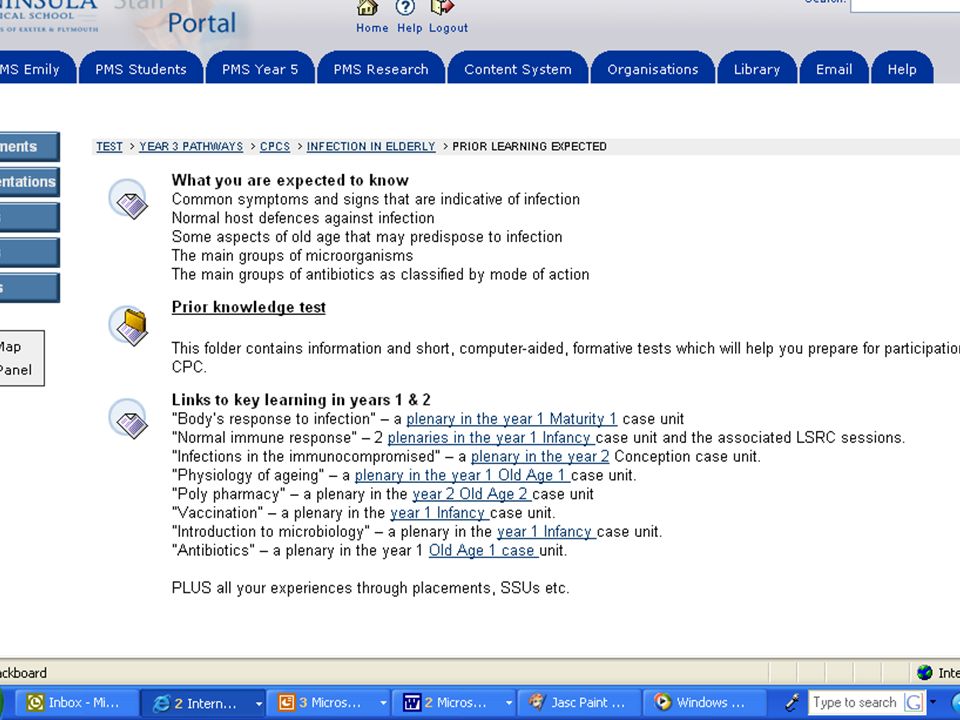The image size is (960, 720).
Task: Open the taskbar search dropdown arrow
Action: [932, 702]
